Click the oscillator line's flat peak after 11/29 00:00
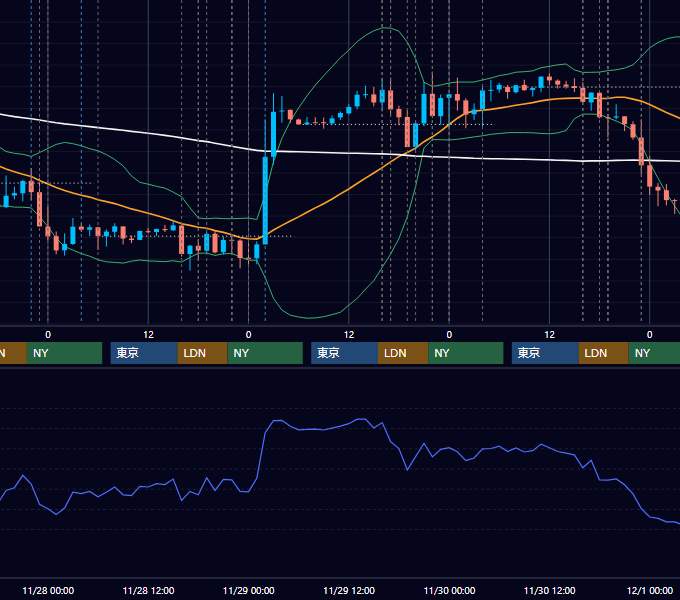 tap(278, 421)
